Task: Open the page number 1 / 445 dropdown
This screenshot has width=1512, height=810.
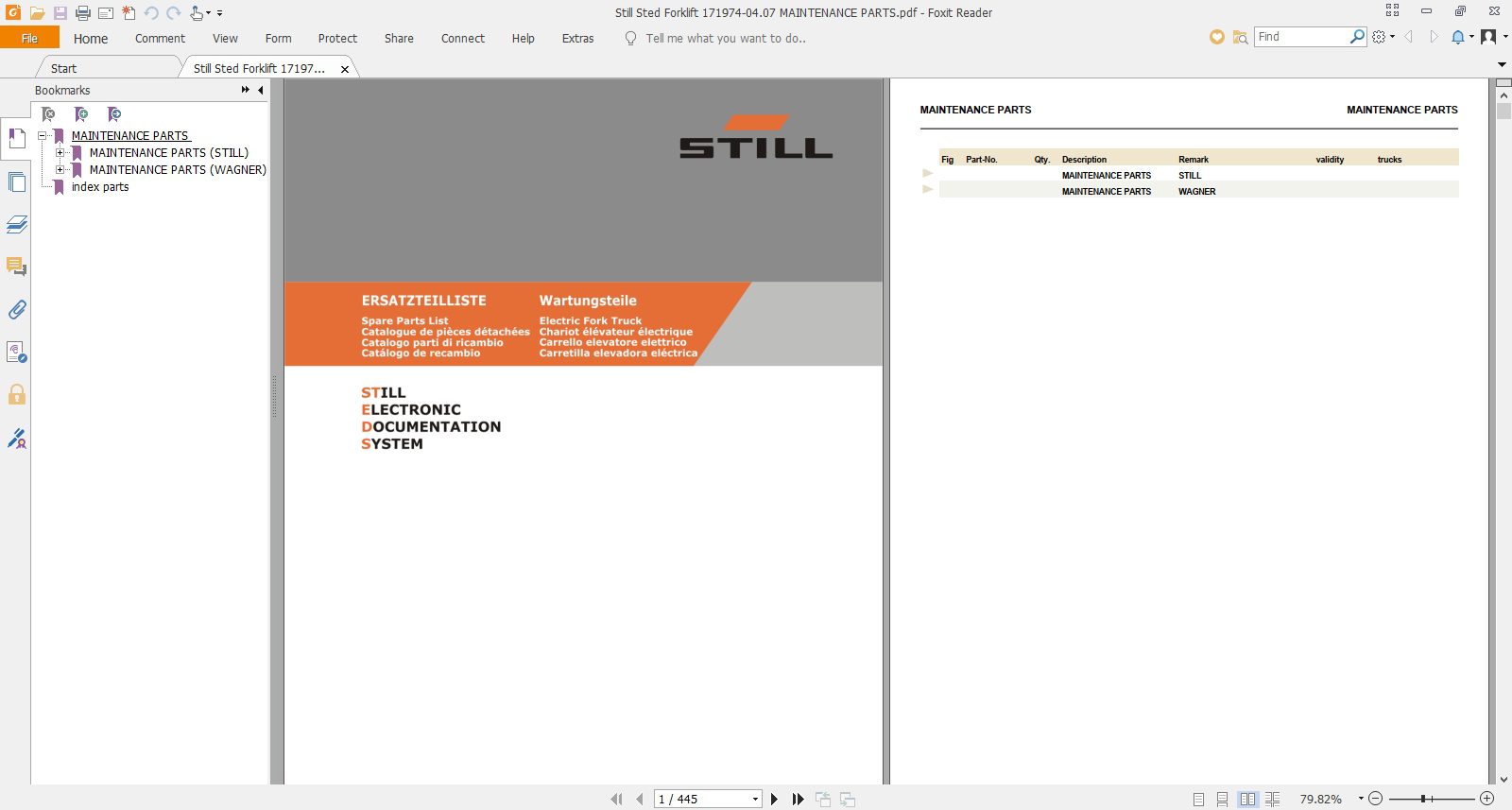Action: 755,800
